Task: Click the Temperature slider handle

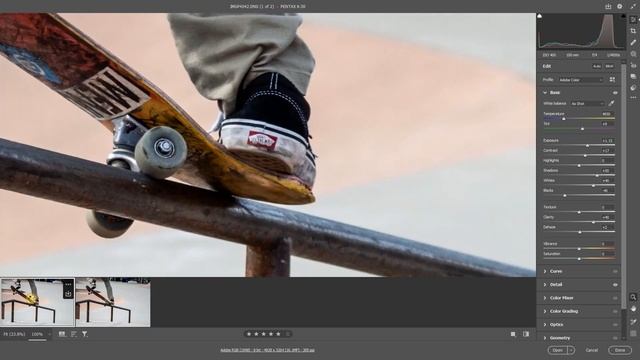Action: click(564, 119)
